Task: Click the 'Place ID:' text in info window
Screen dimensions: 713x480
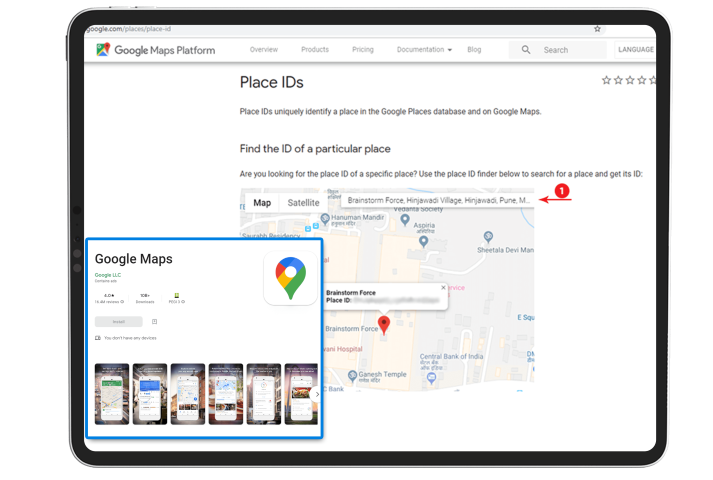Action: tap(339, 300)
